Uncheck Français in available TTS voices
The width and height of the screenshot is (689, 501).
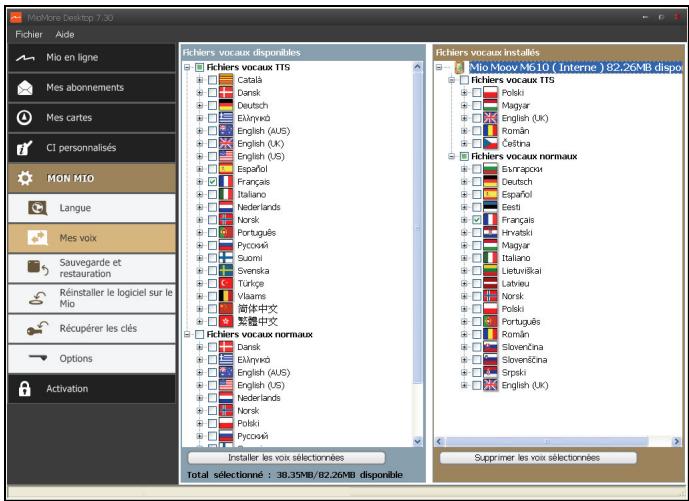(x=213, y=182)
